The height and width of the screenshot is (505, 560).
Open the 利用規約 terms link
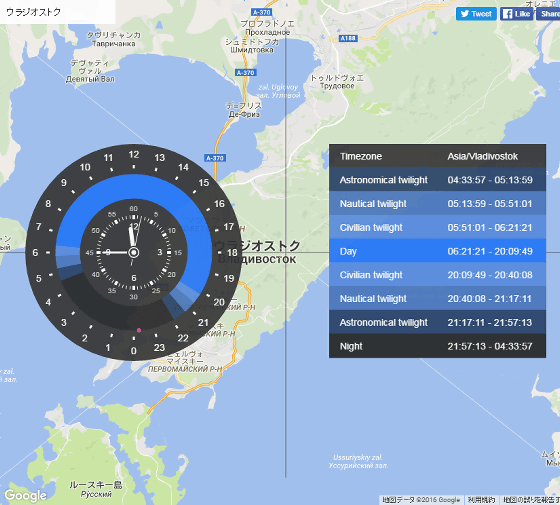pos(481,500)
